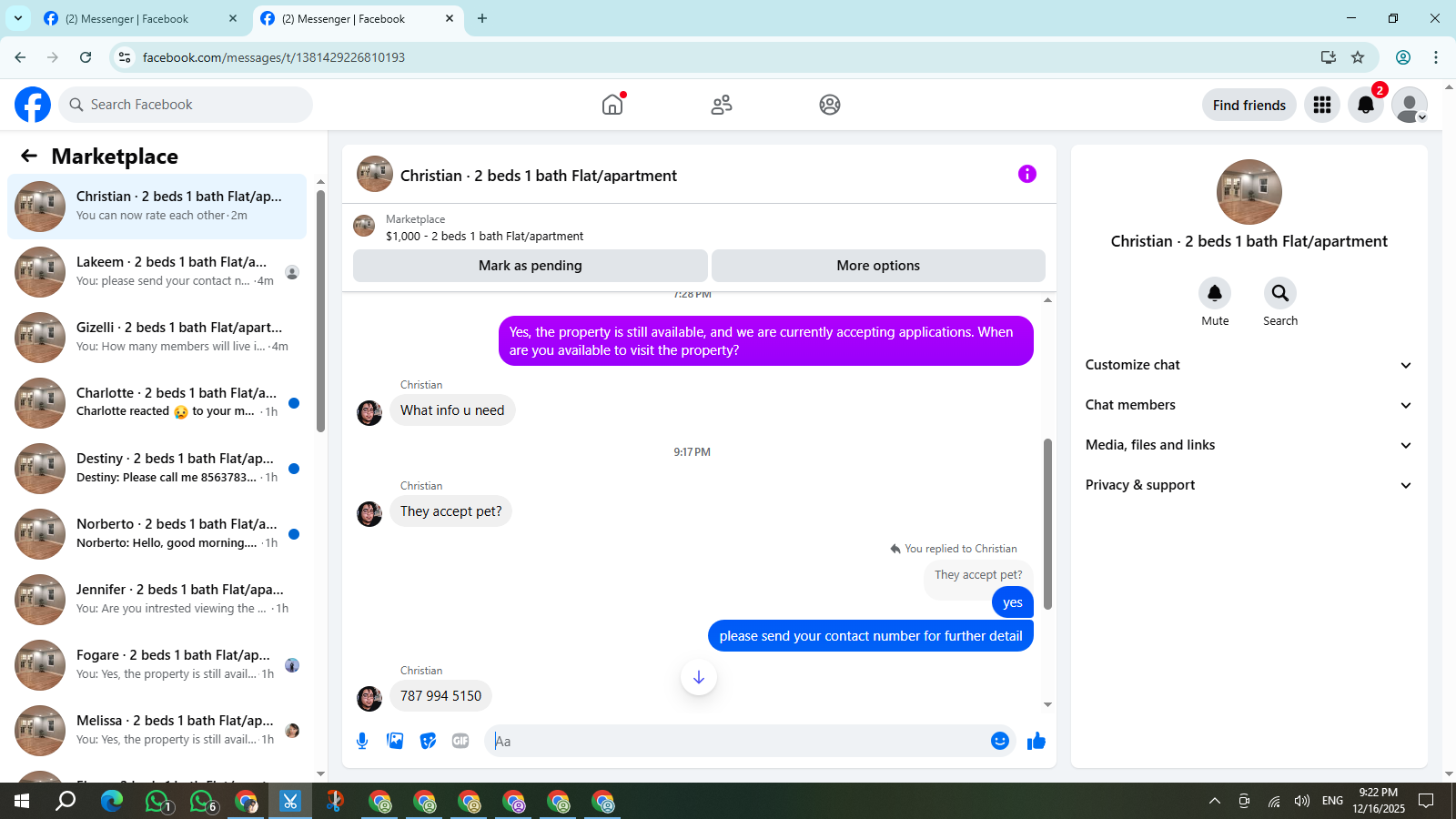Focus the Search Facebook field
This screenshot has width=1456, height=819.
tap(186, 105)
